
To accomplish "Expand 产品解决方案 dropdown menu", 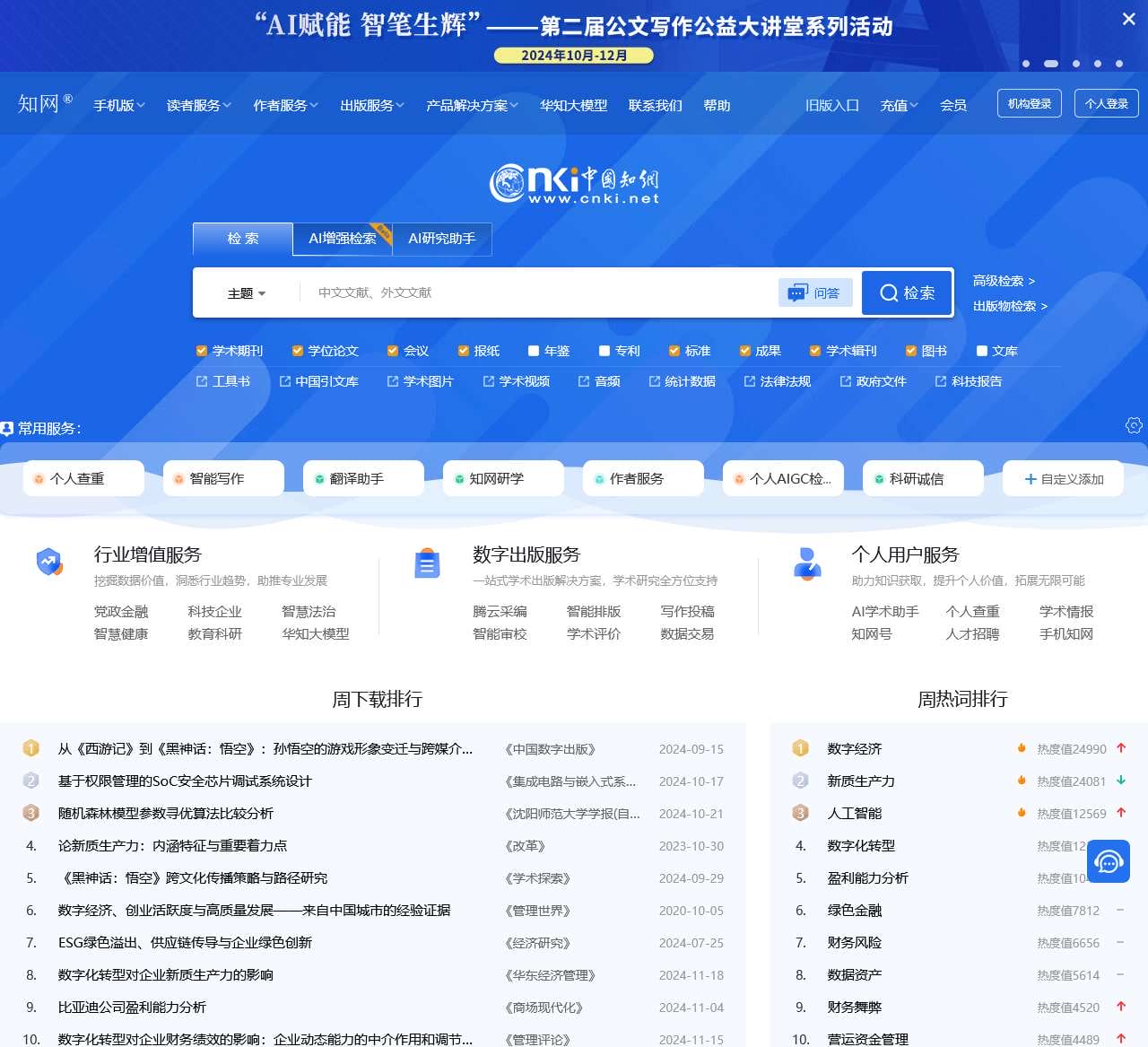I will pos(473,105).
